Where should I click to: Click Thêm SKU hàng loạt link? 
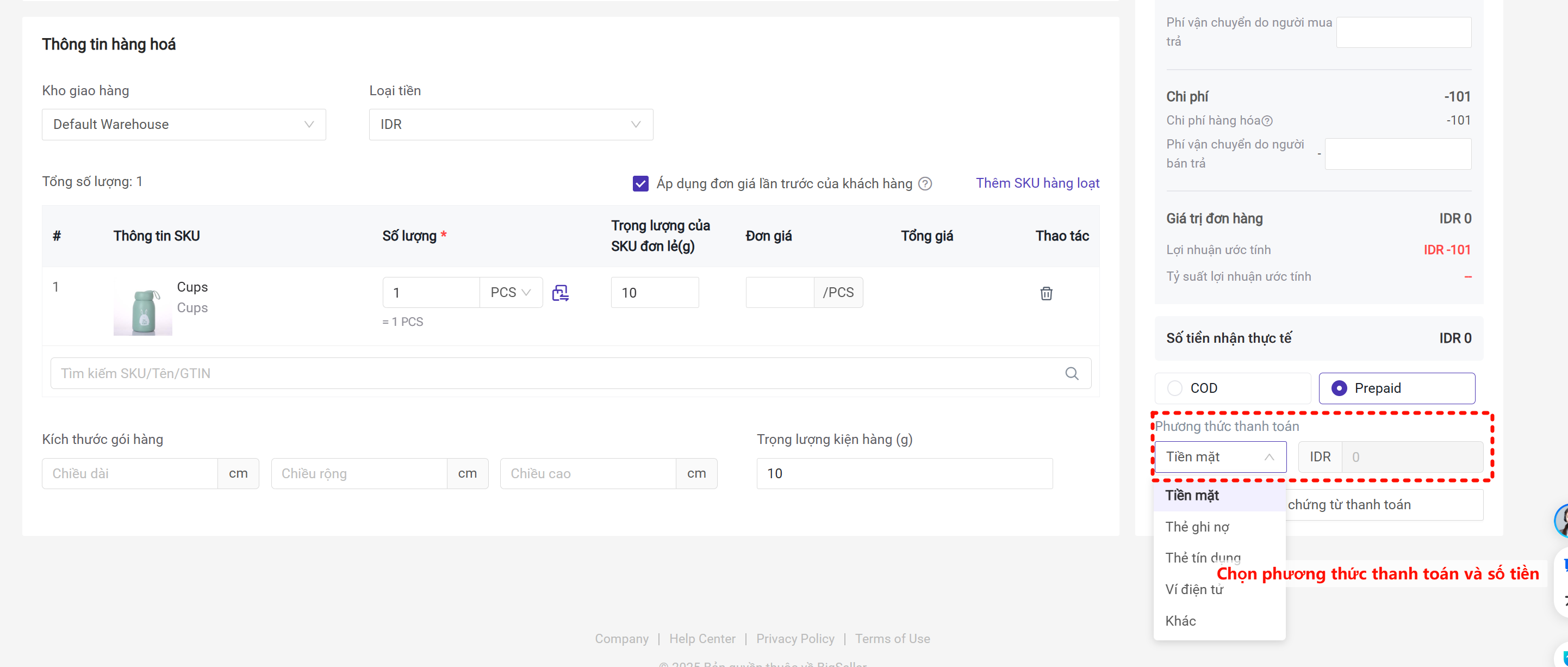[x=1037, y=183]
